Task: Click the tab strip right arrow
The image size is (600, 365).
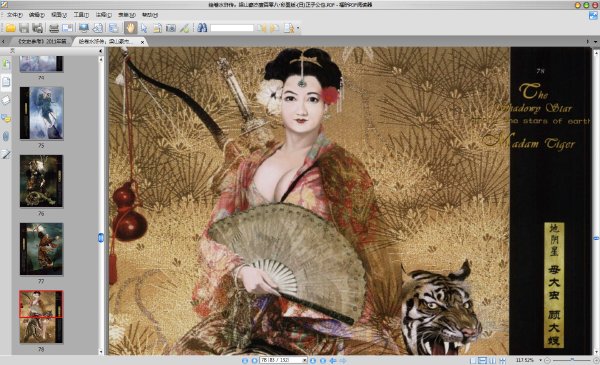Action: coord(588,41)
